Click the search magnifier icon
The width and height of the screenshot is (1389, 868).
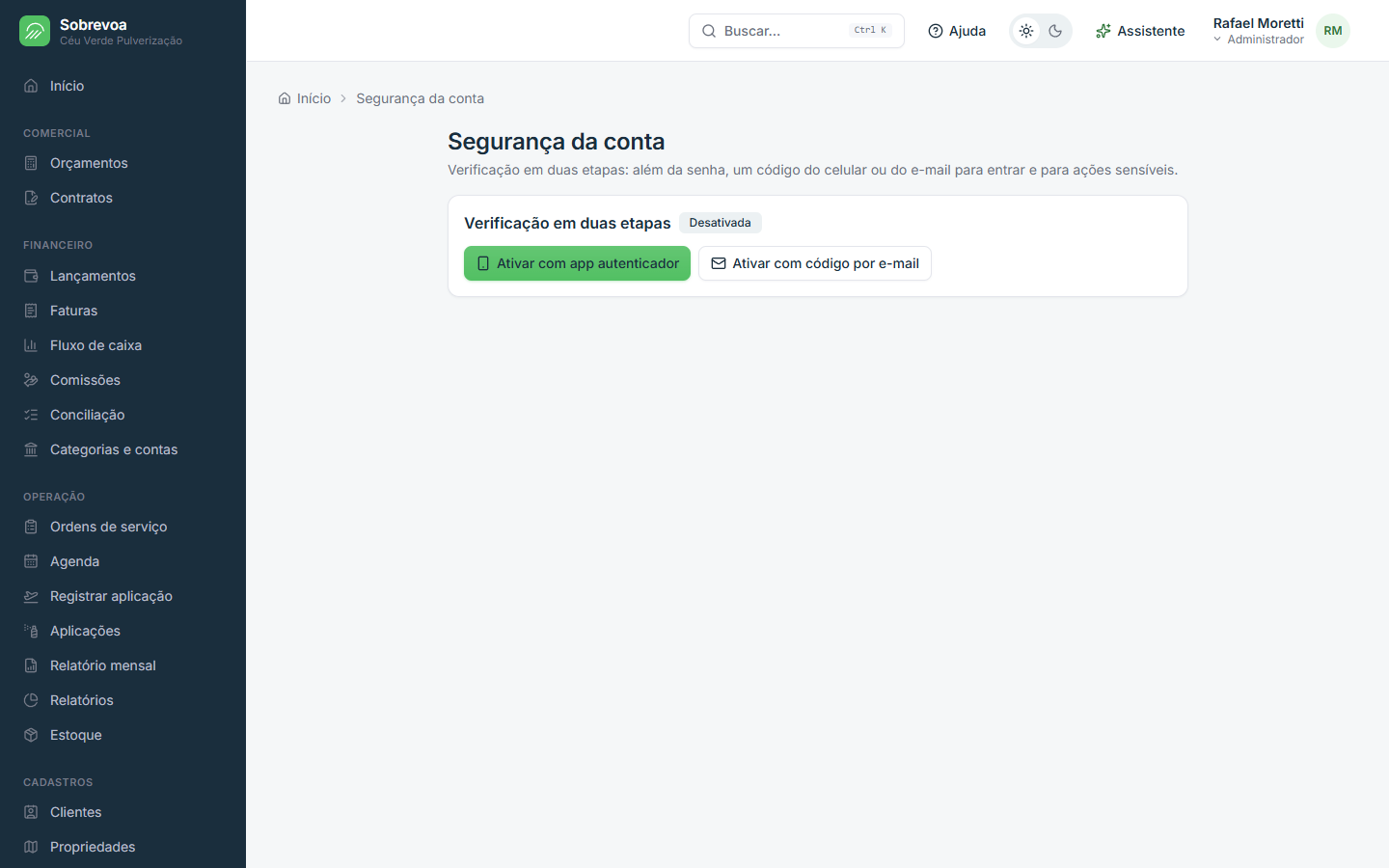pos(709,31)
